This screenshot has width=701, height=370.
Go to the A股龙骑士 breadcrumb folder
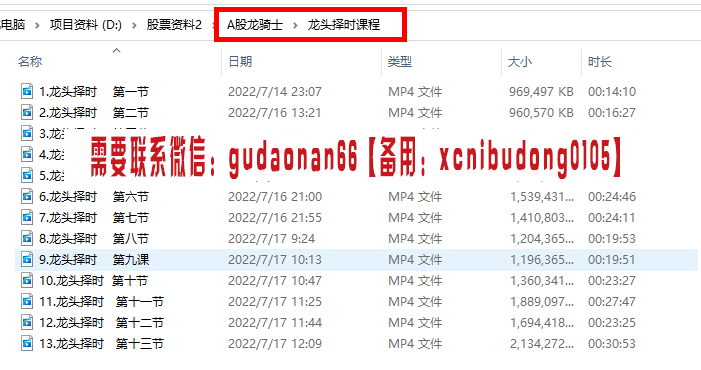pyautogui.click(x=255, y=25)
